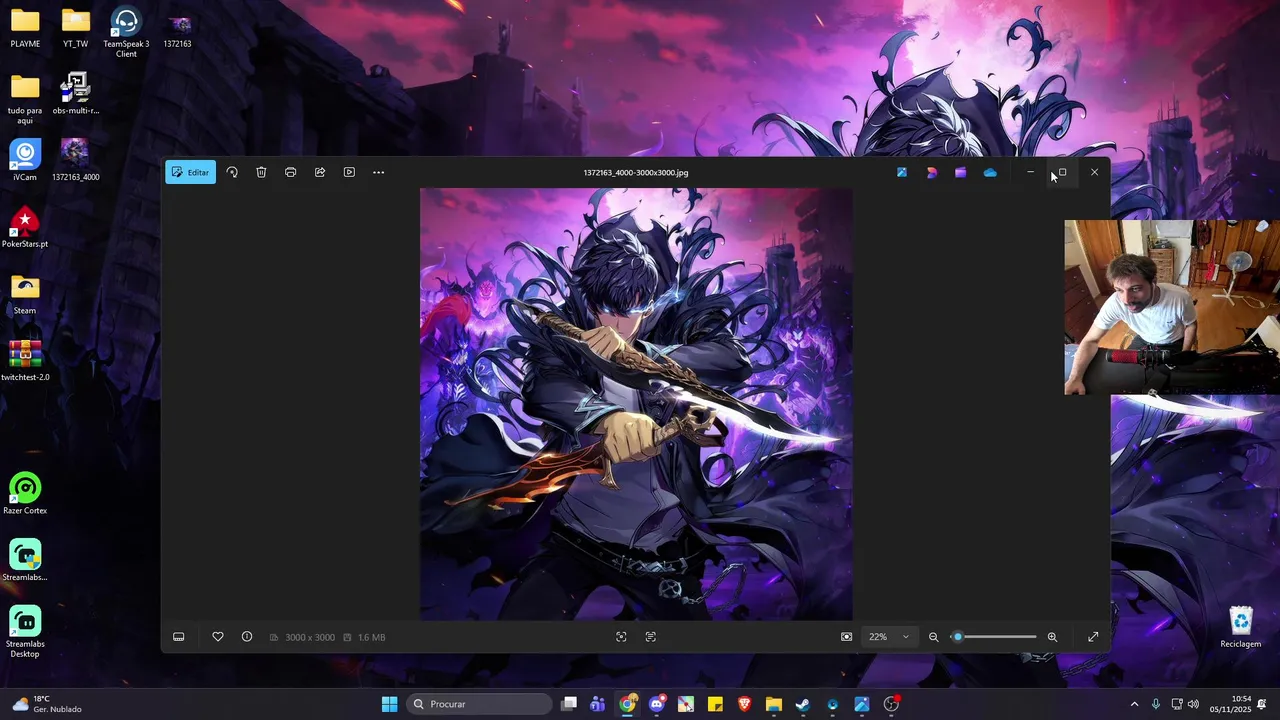This screenshot has height=720, width=1280.
Task: Open Steam from the desktop shortcut
Action: 25,294
